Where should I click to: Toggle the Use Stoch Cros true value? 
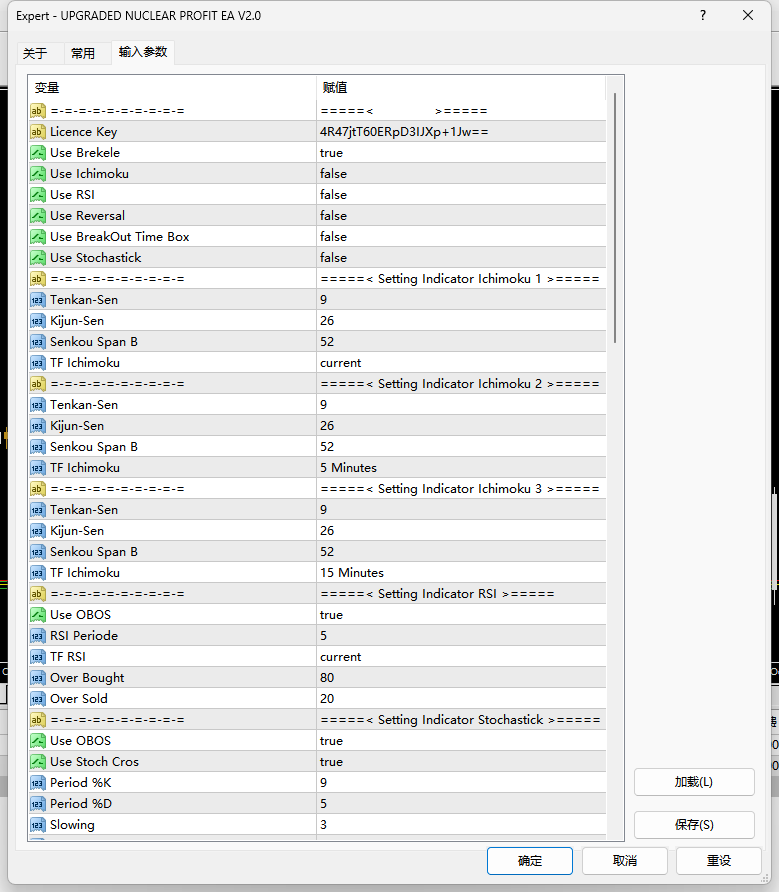pyautogui.click(x=461, y=762)
